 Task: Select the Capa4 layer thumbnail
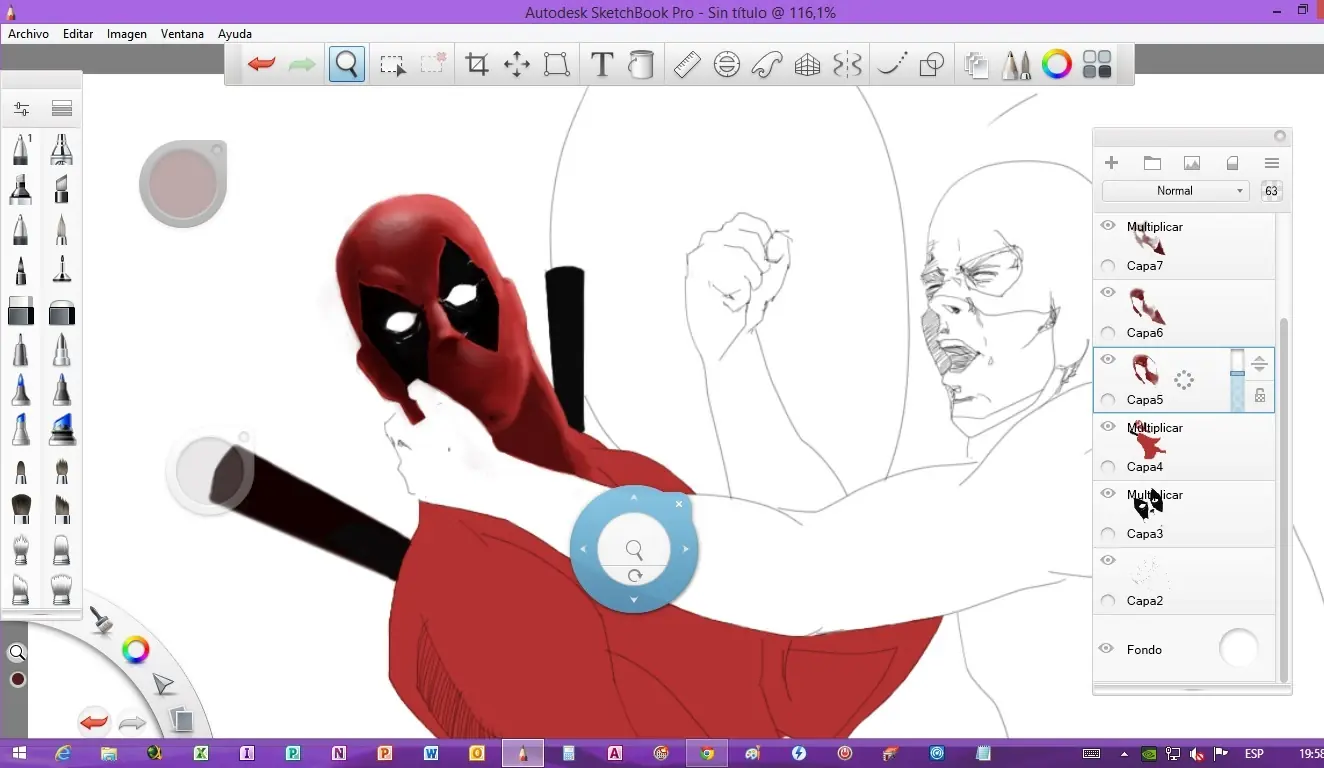(x=1146, y=440)
